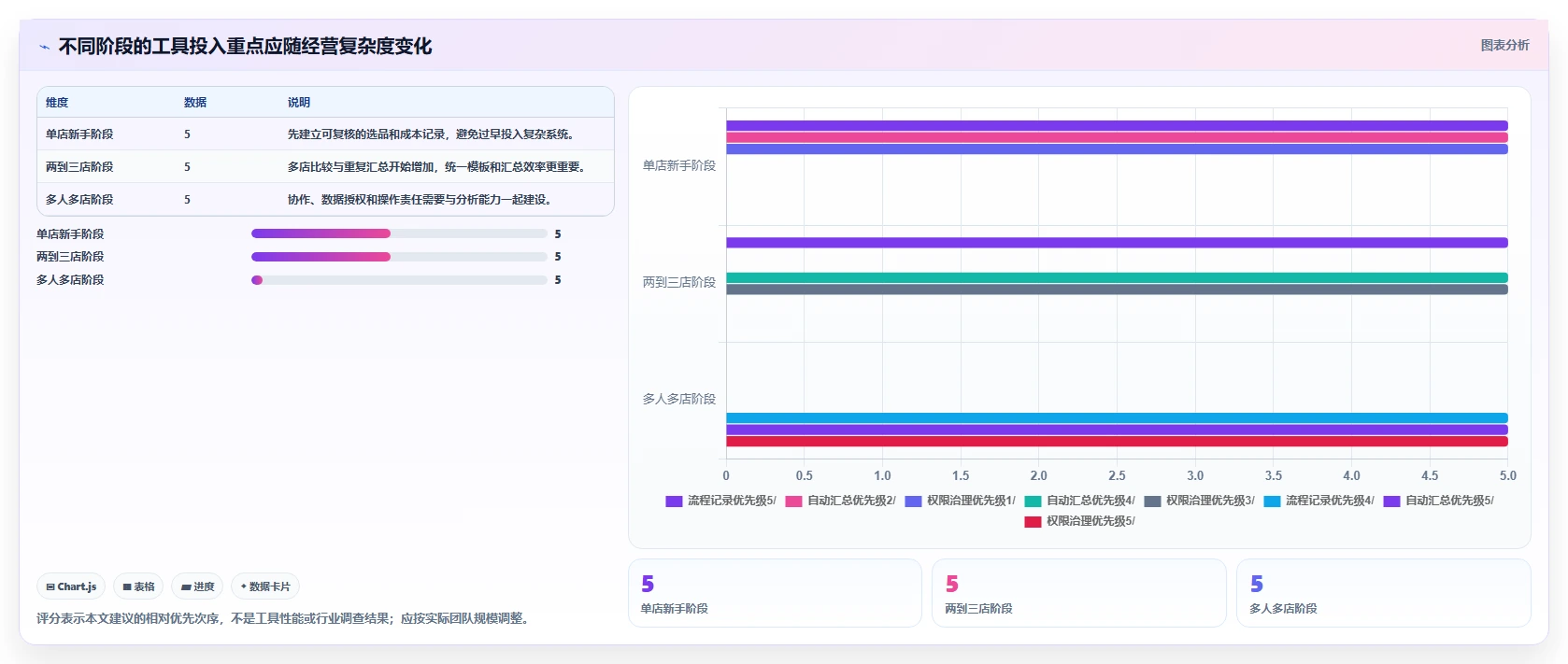Image resolution: width=1568 pixels, height=664 pixels.
Task: Click the 单店新手阶段 progress bar
Action: [x=399, y=233]
